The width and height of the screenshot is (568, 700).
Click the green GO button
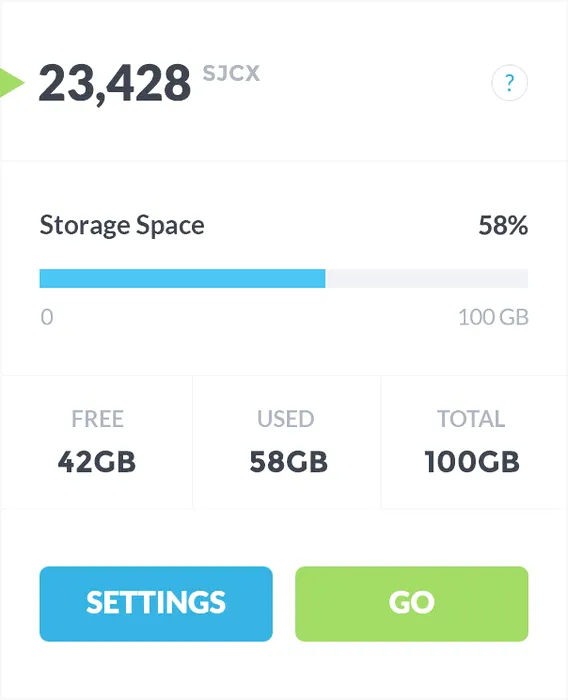point(412,604)
